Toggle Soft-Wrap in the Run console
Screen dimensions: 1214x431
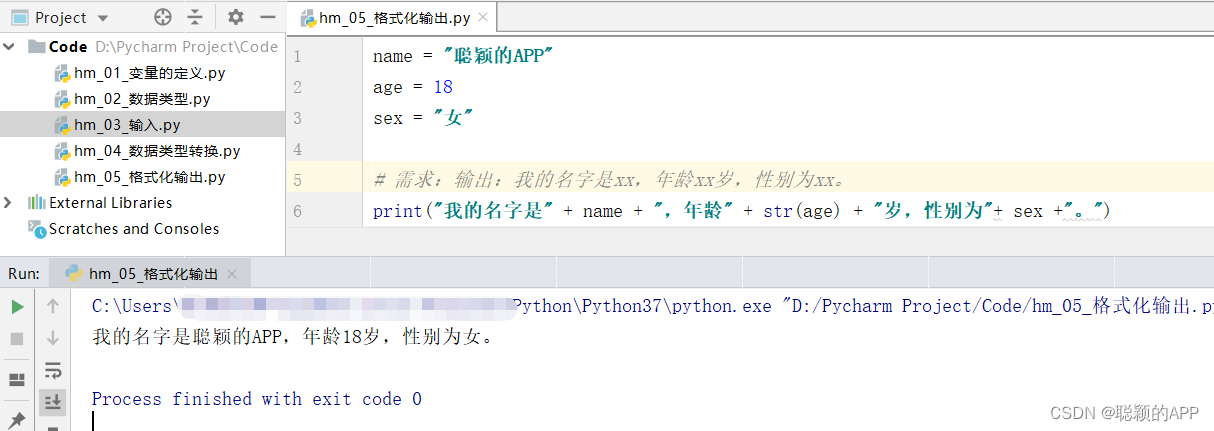53,371
